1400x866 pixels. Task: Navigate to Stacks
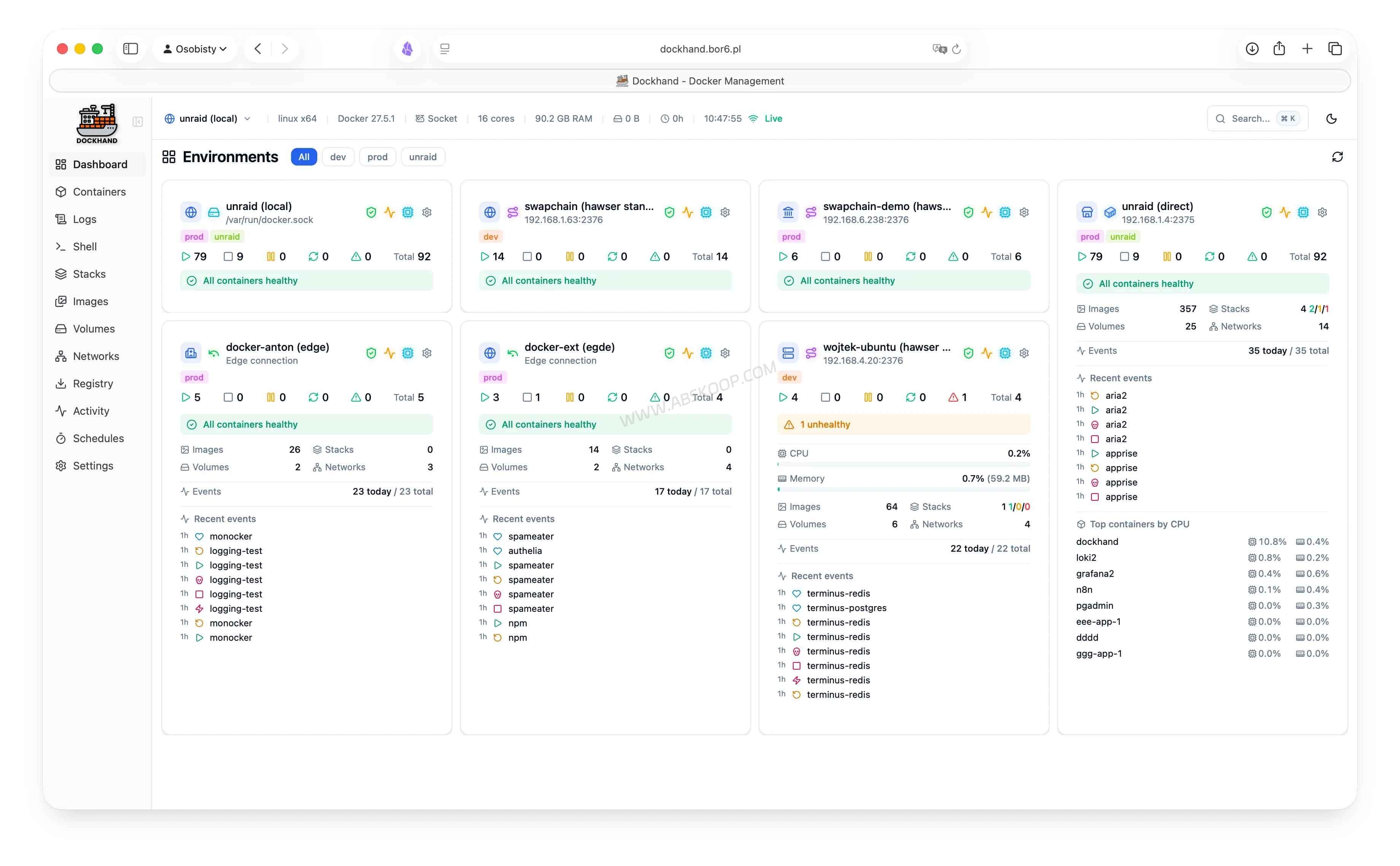pos(97,274)
